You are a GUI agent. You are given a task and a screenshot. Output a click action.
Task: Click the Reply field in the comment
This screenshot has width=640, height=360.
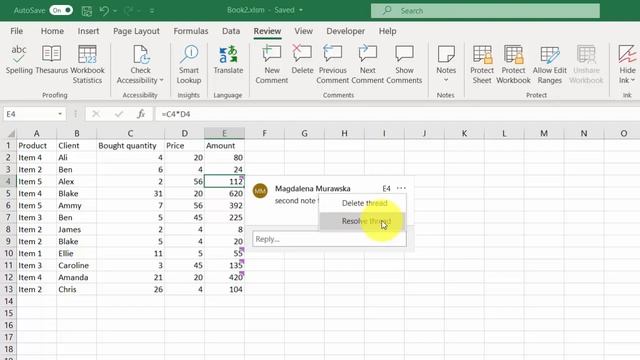[x=329, y=239]
